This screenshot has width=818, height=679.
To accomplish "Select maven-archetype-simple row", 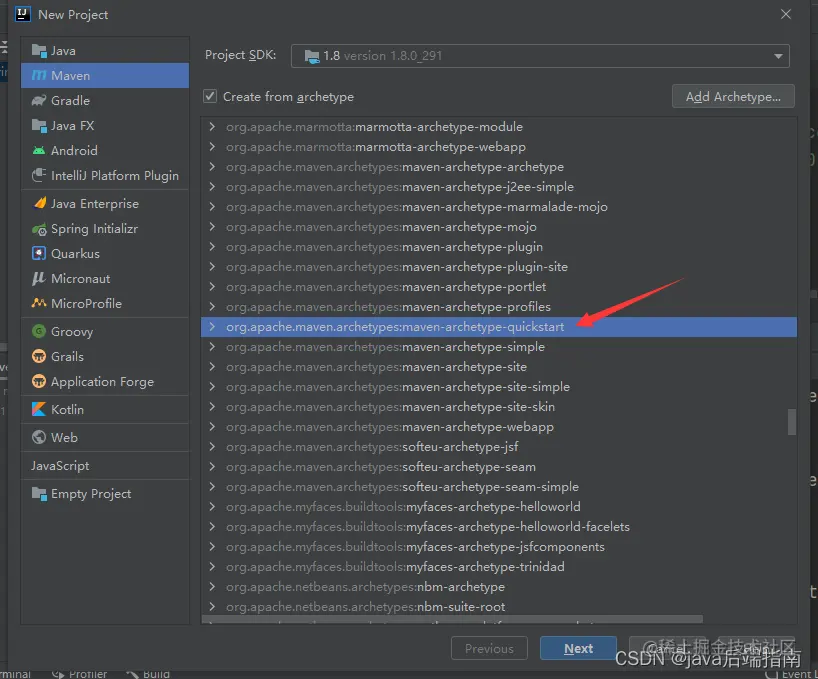I will [x=499, y=347].
